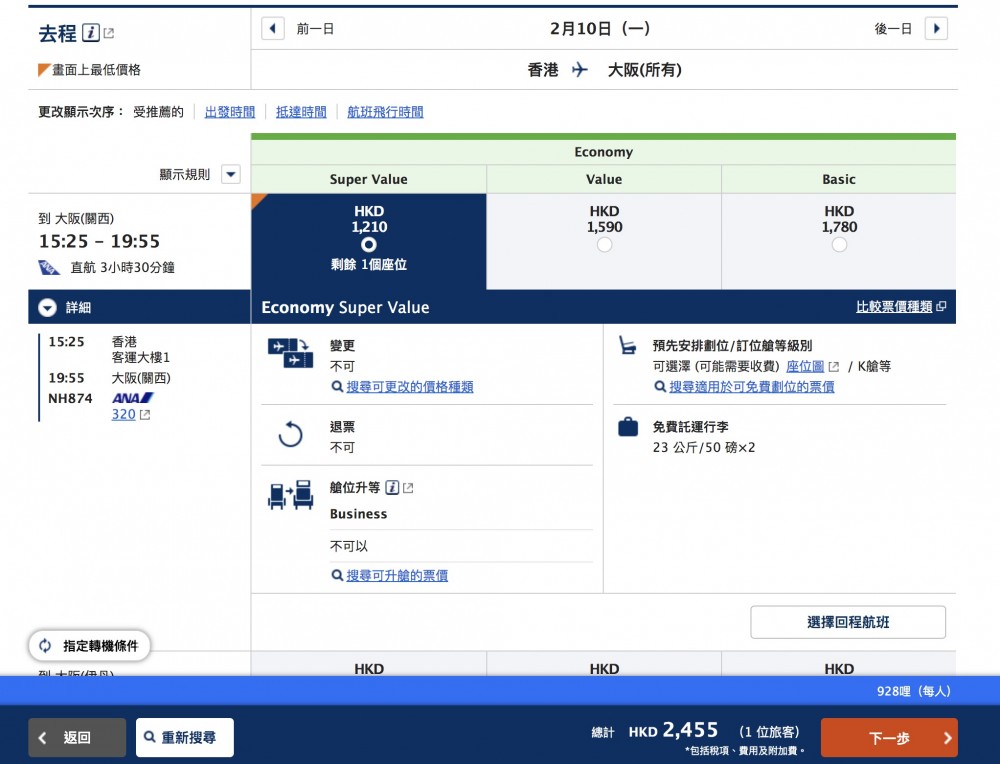Open the 去程 info icon
The image size is (1000, 764).
click(91, 33)
